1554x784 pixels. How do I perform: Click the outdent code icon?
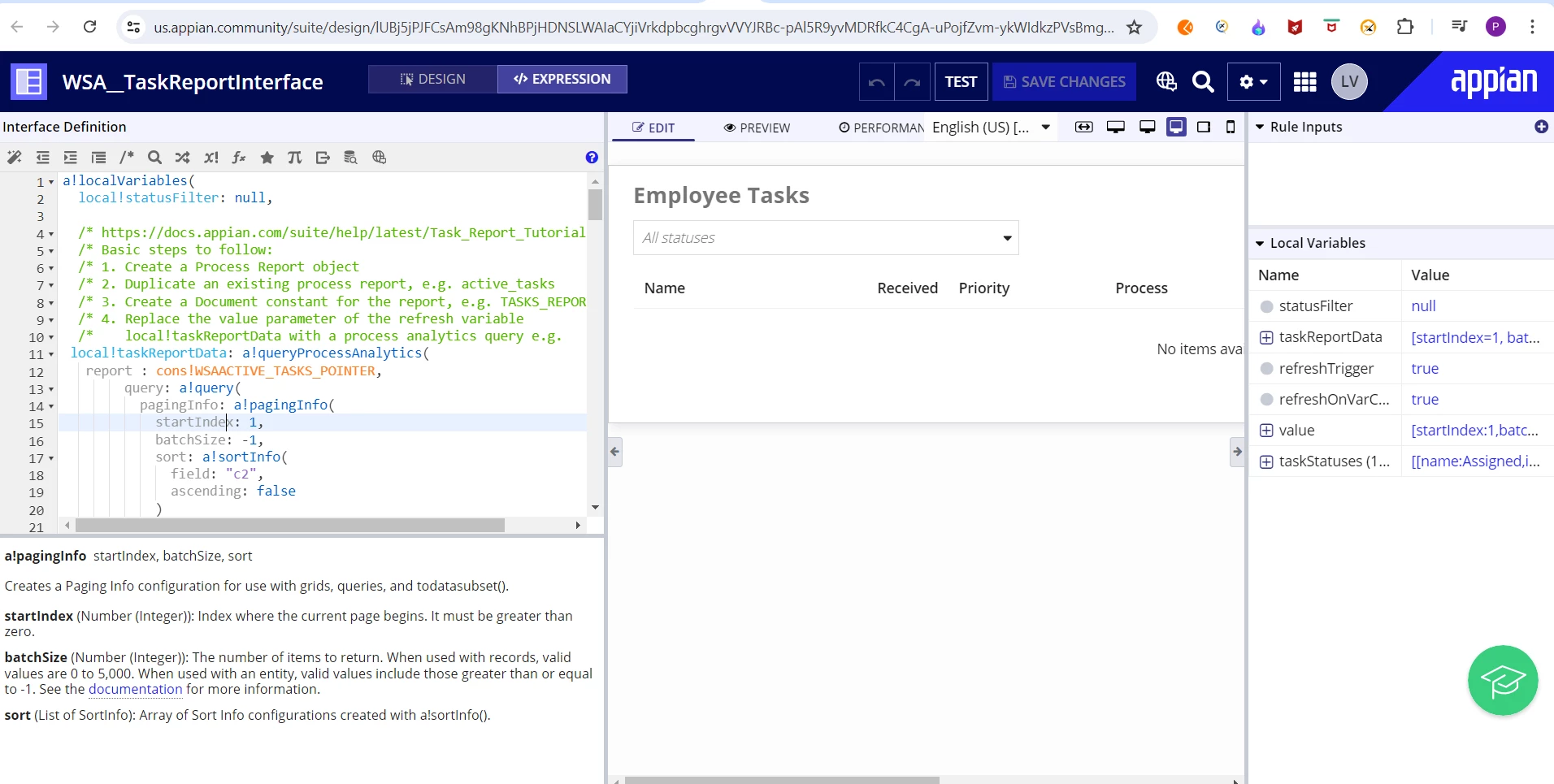click(43, 158)
